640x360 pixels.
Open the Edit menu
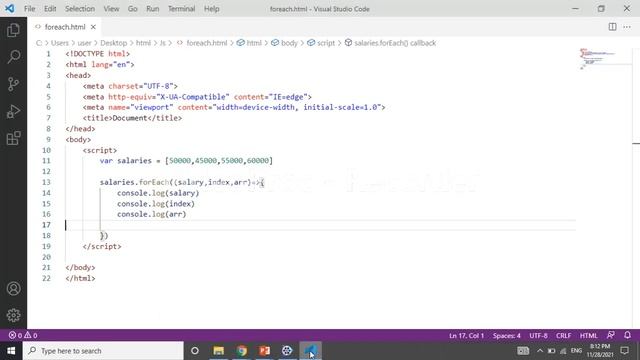(50, 9)
